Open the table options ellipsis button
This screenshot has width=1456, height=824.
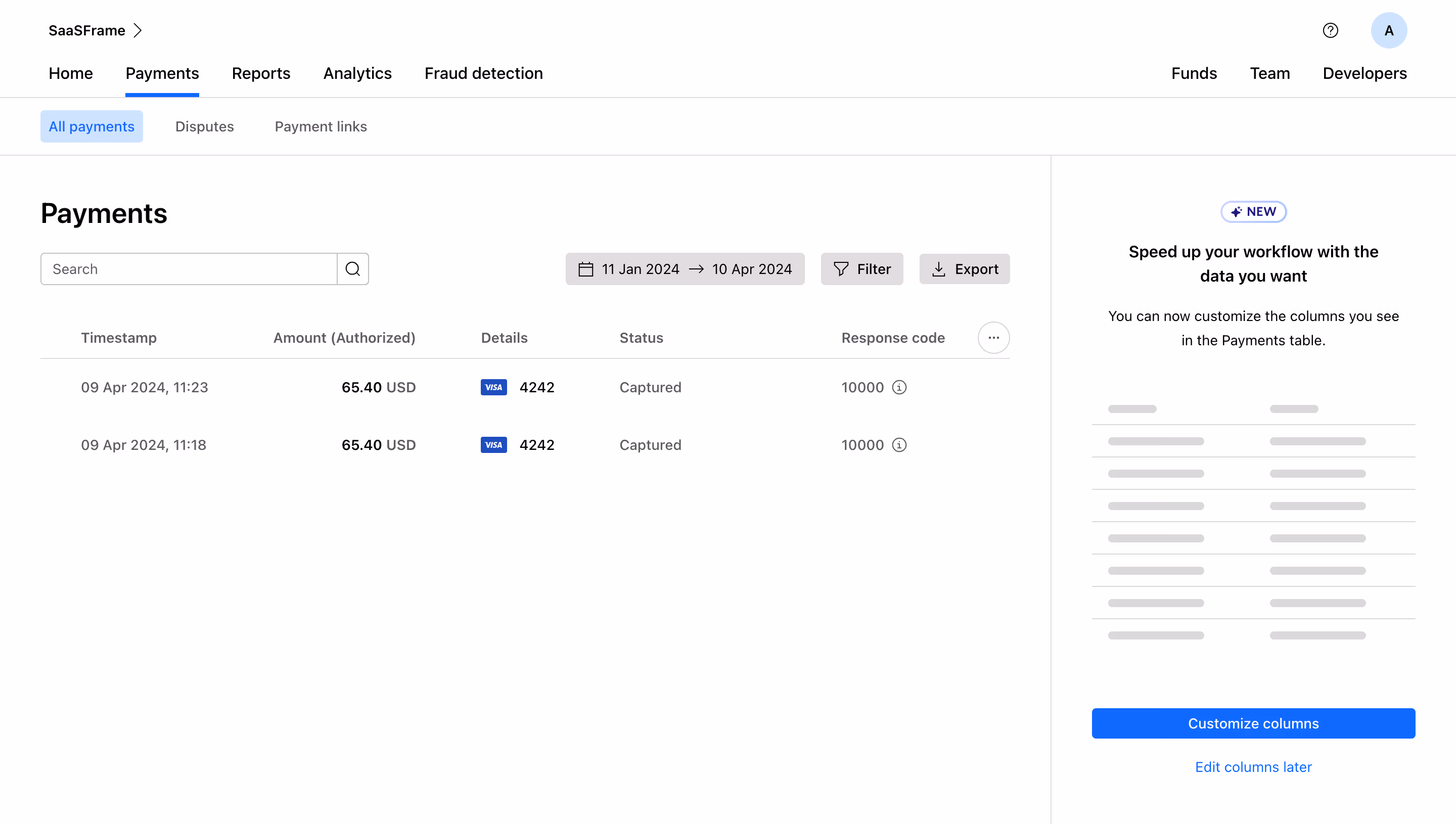click(994, 338)
